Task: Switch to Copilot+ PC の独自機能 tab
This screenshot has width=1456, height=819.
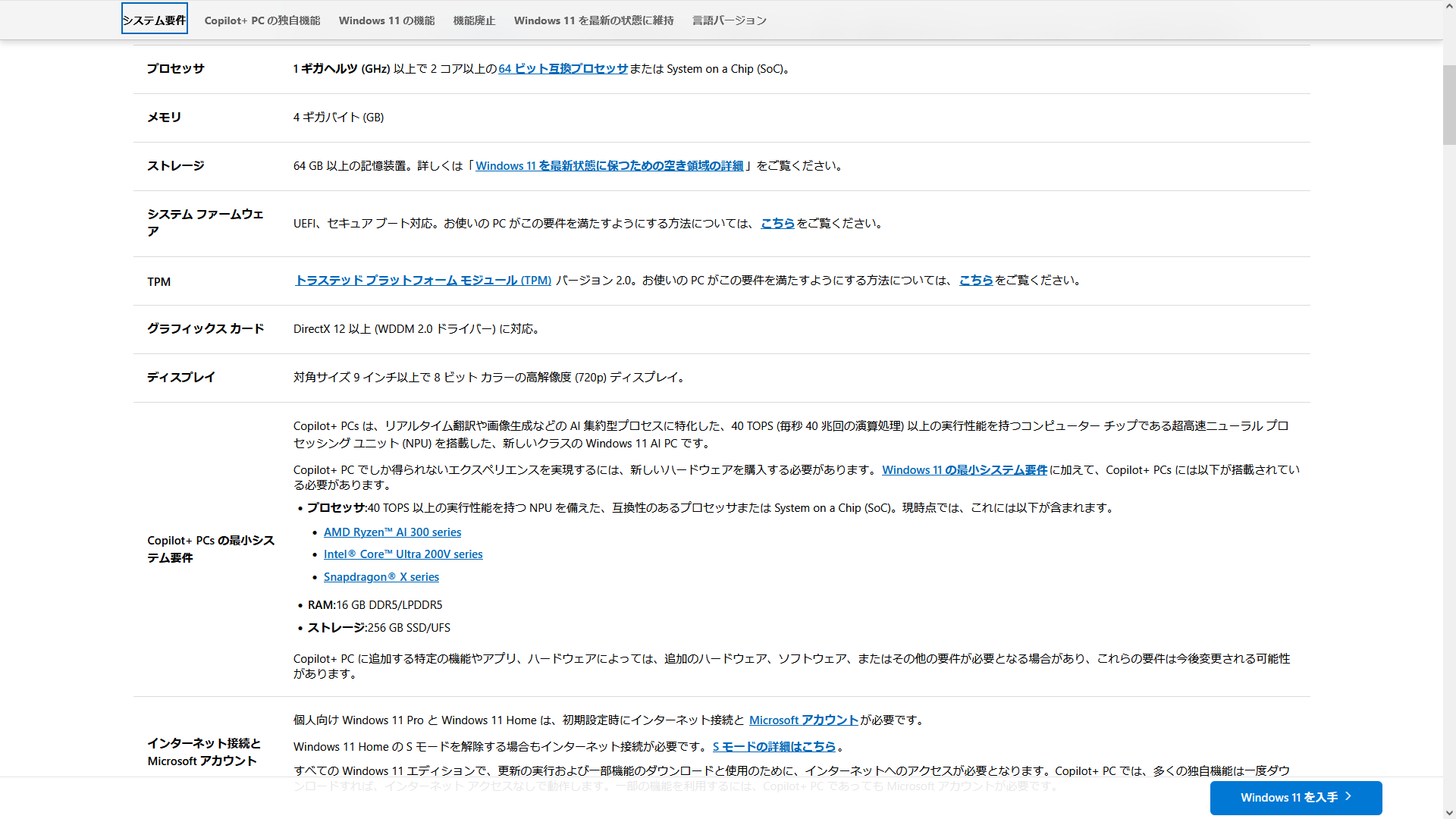Action: (262, 20)
